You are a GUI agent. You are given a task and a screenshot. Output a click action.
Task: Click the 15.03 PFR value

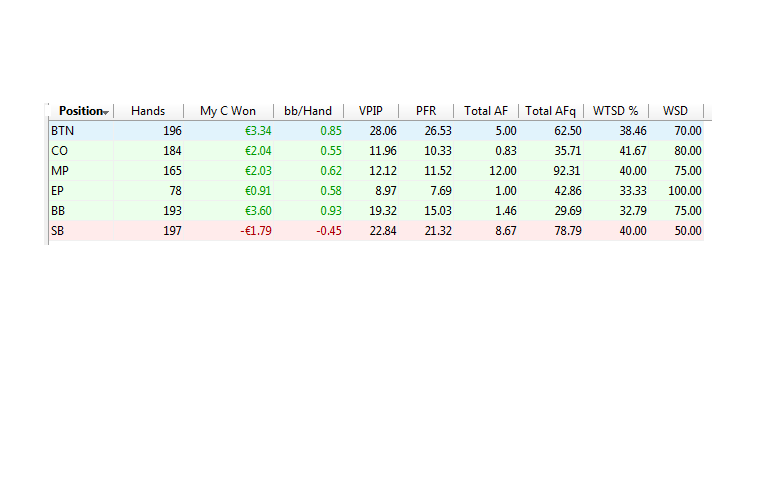tap(438, 211)
